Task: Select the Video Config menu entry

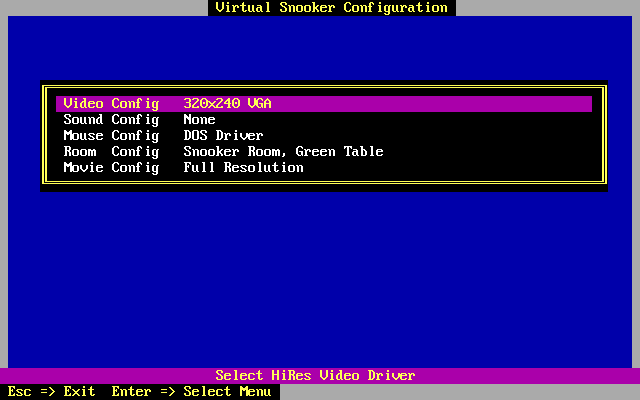Action: [x=111, y=104]
